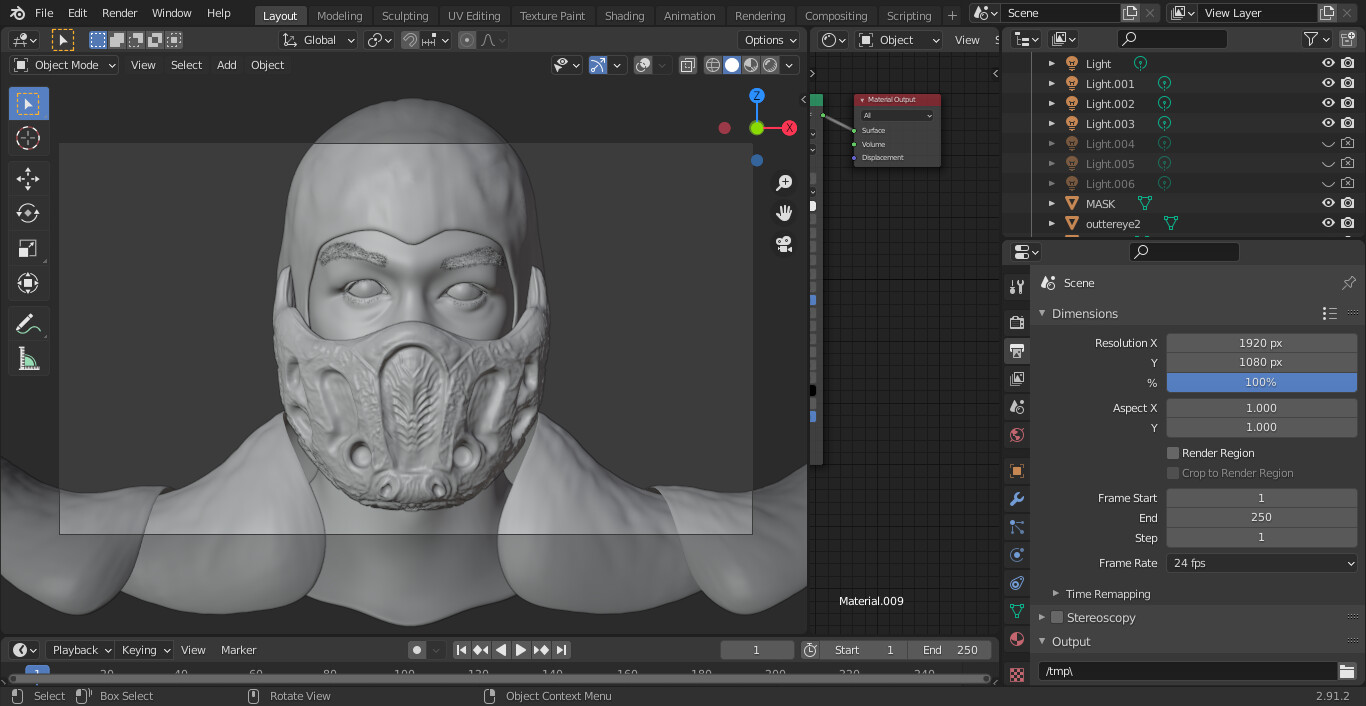
Task: Choose the Move tool
Action: click(28, 179)
